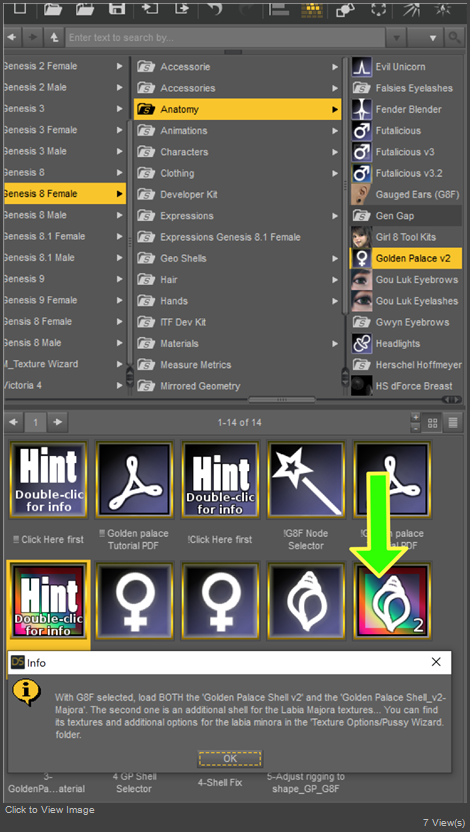Click OK in the Info dialog

tap(230, 759)
